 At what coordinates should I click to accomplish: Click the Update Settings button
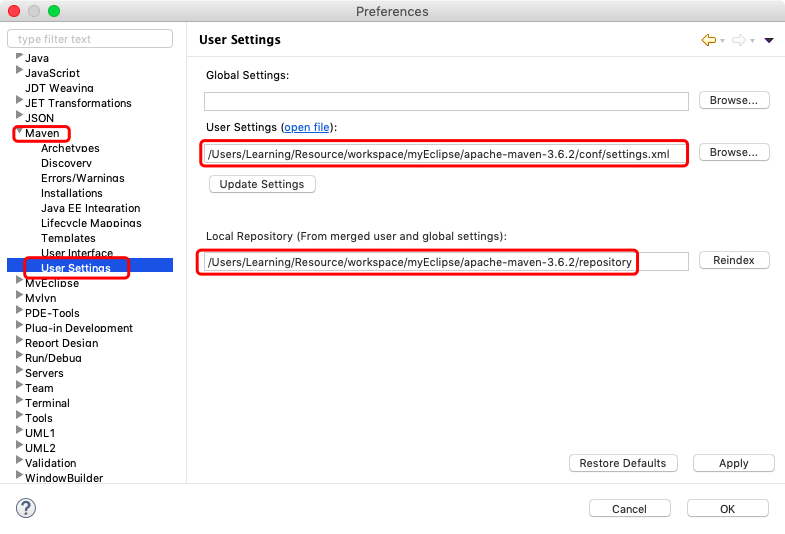(x=263, y=184)
